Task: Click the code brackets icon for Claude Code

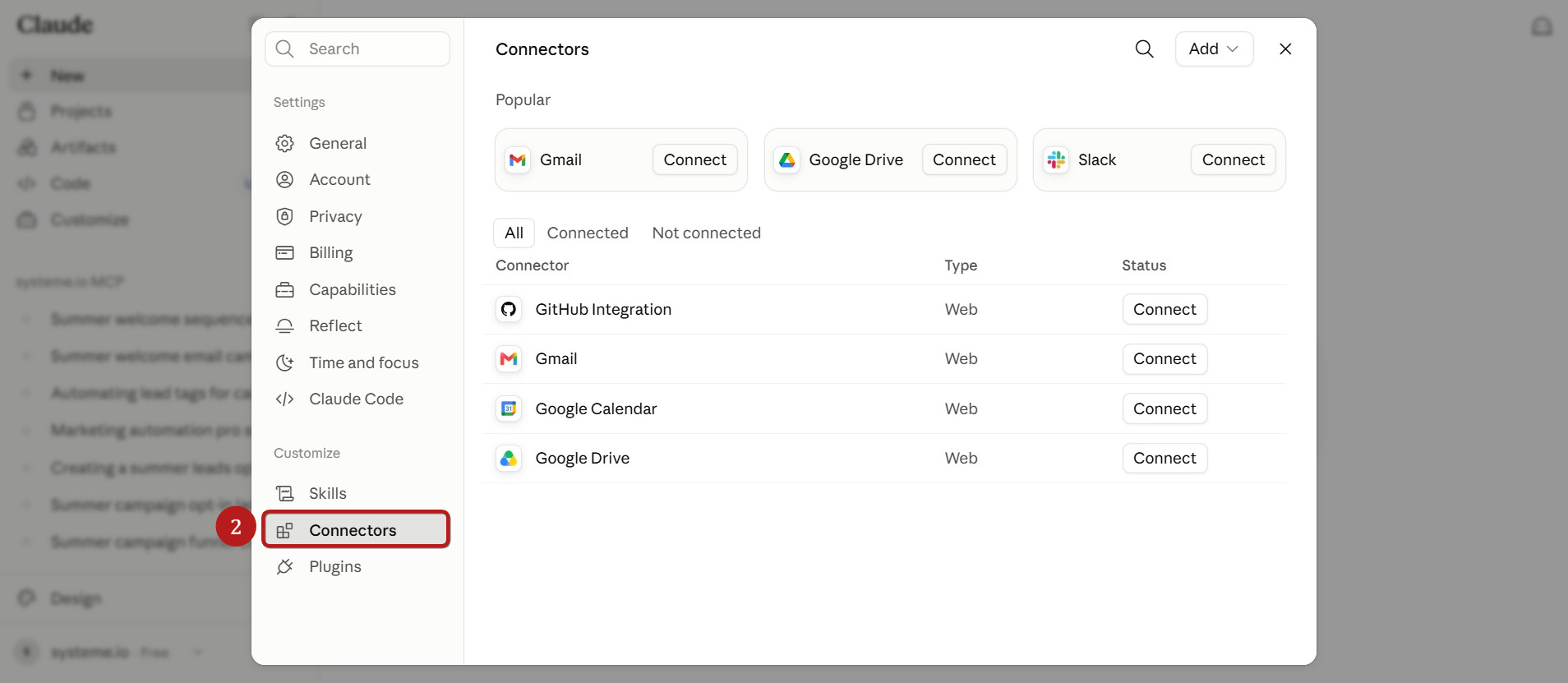Action: tap(285, 399)
